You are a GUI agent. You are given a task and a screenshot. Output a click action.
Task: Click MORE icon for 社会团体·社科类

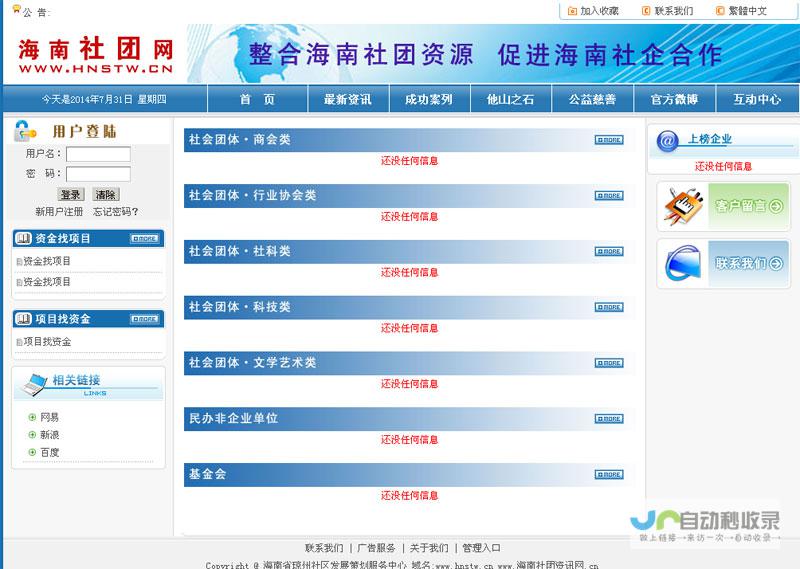pyautogui.click(x=609, y=251)
